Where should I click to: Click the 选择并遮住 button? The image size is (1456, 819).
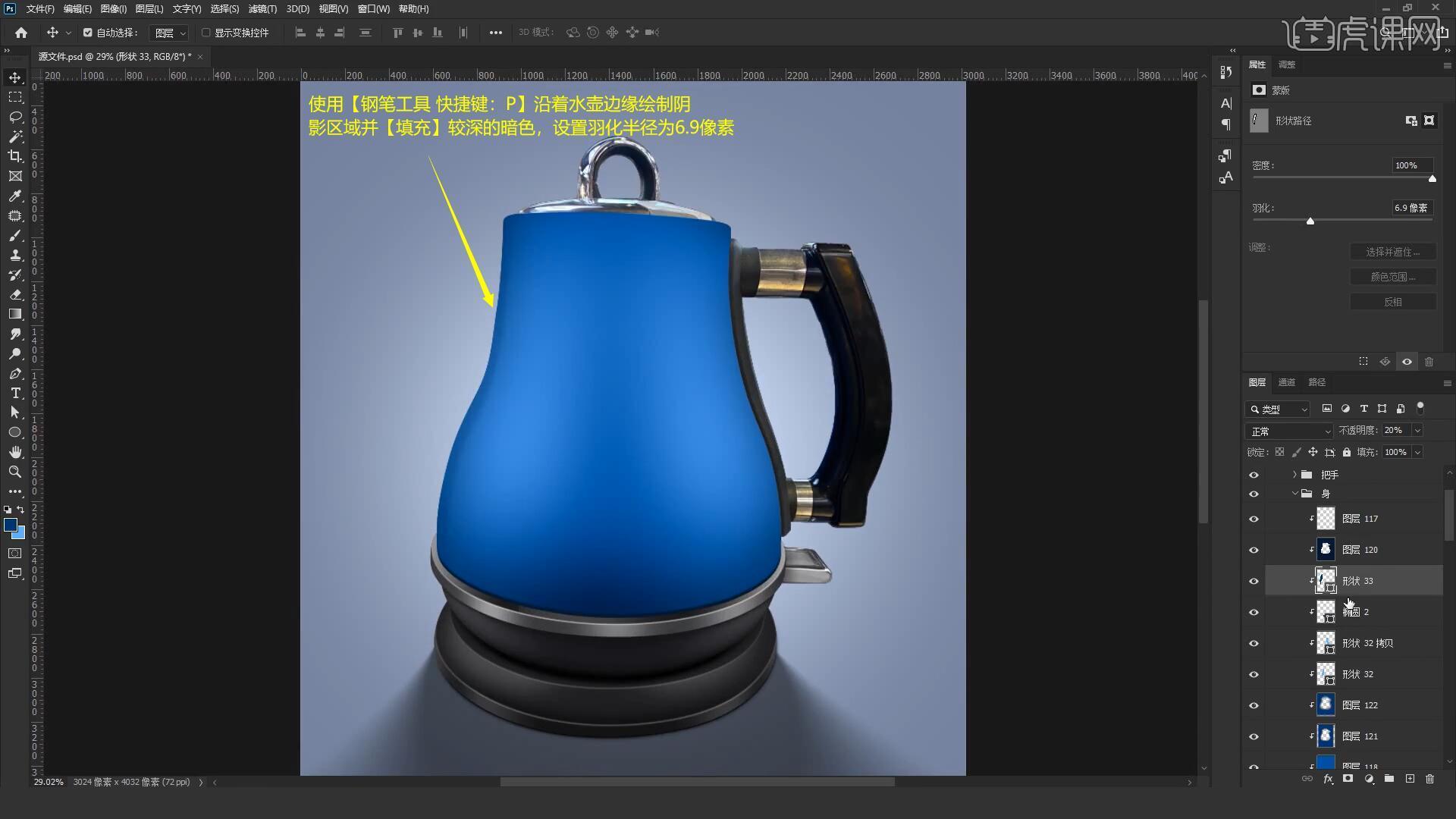1392,252
